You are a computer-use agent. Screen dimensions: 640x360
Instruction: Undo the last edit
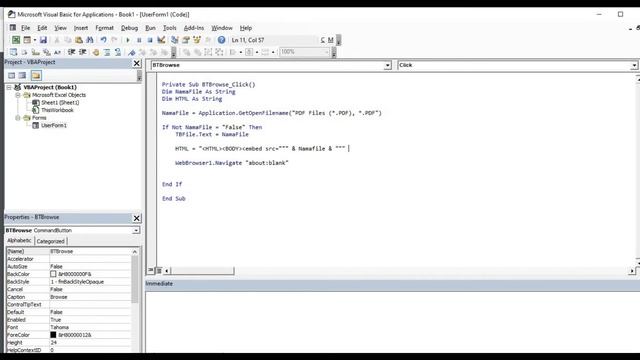(104, 40)
